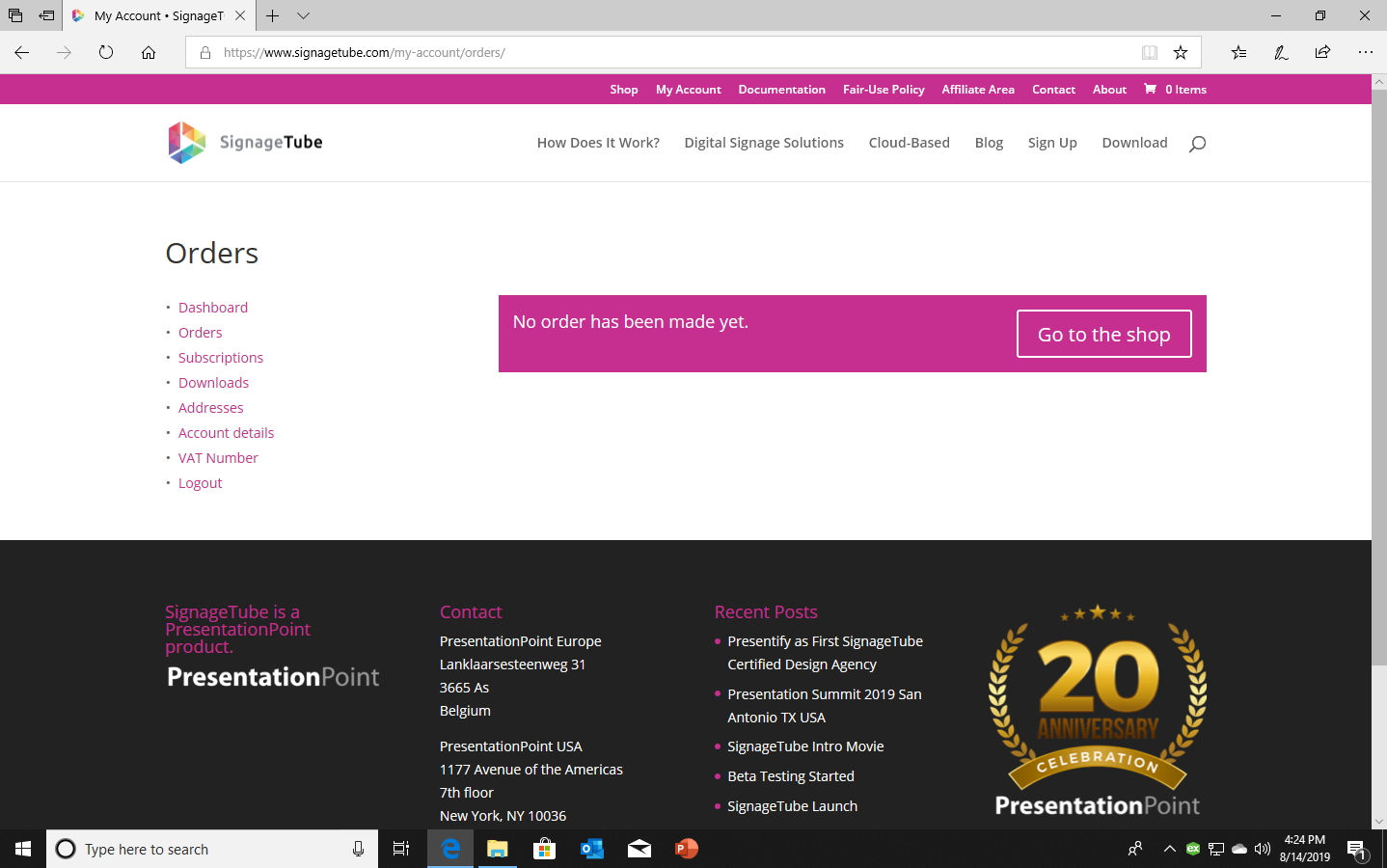The height and width of the screenshot is (868, 1387).
Task: Open the Subscriptions link
Action: [221, 358]
